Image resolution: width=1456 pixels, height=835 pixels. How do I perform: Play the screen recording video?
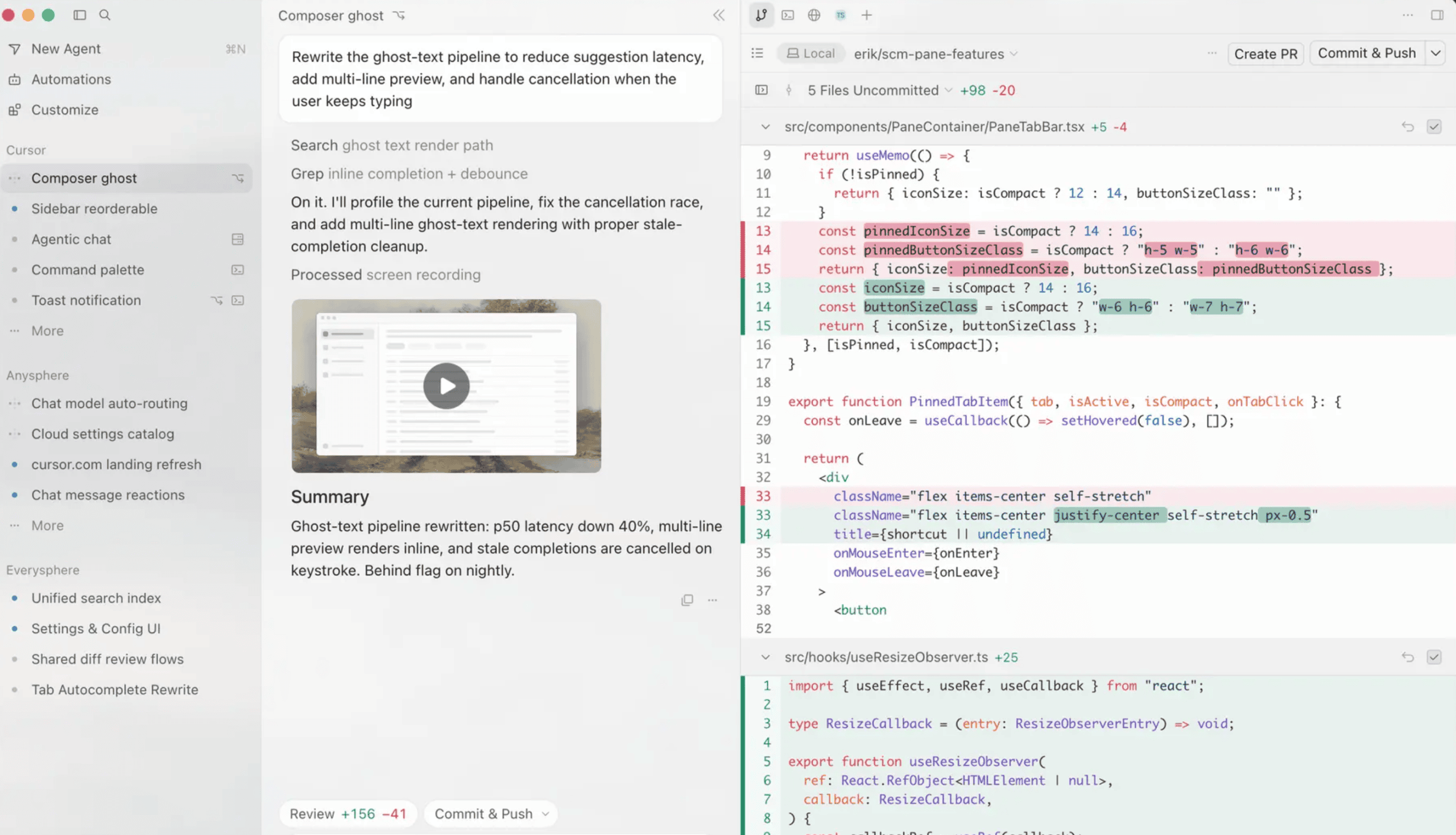446,386
